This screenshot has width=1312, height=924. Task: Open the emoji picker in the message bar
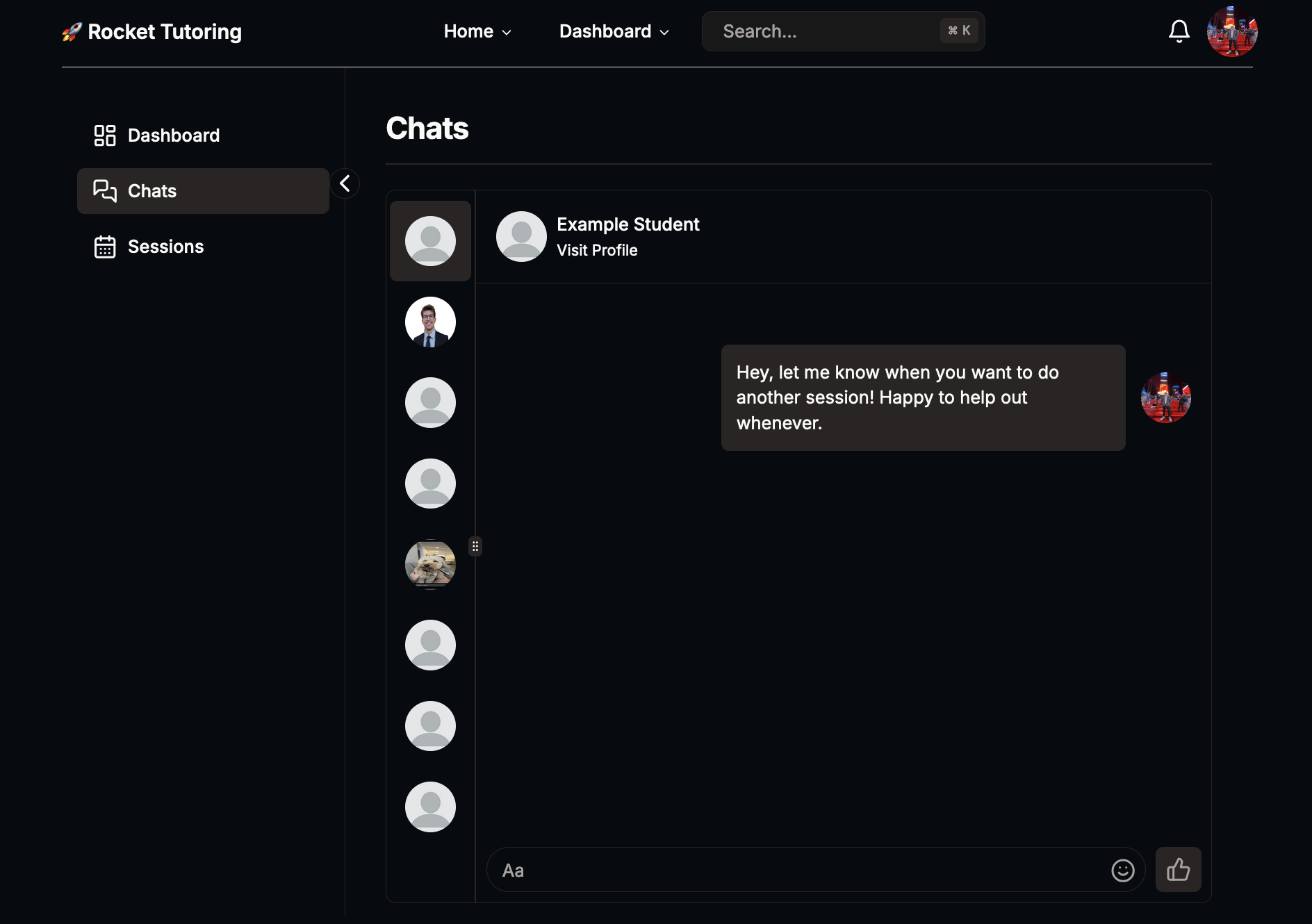click(1122, 870)
